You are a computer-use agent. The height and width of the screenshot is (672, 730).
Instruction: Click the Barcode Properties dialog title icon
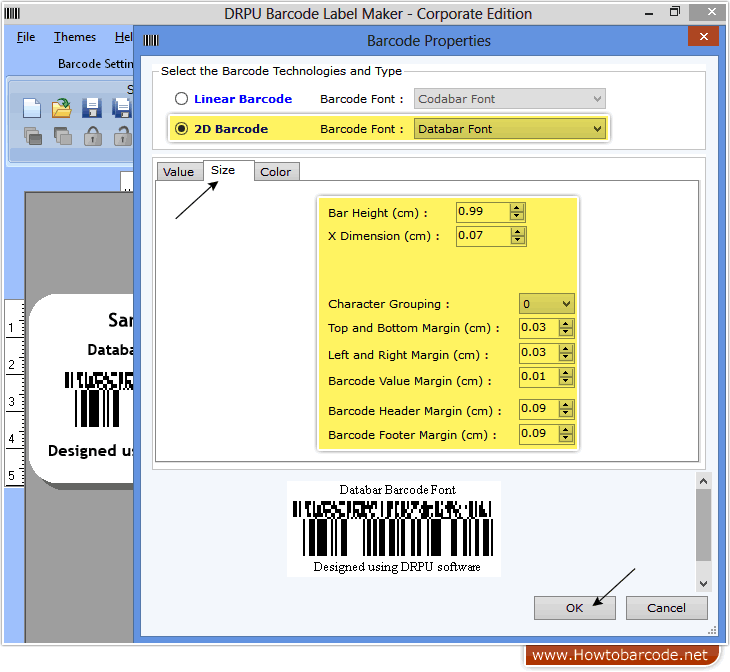(151, 41)
